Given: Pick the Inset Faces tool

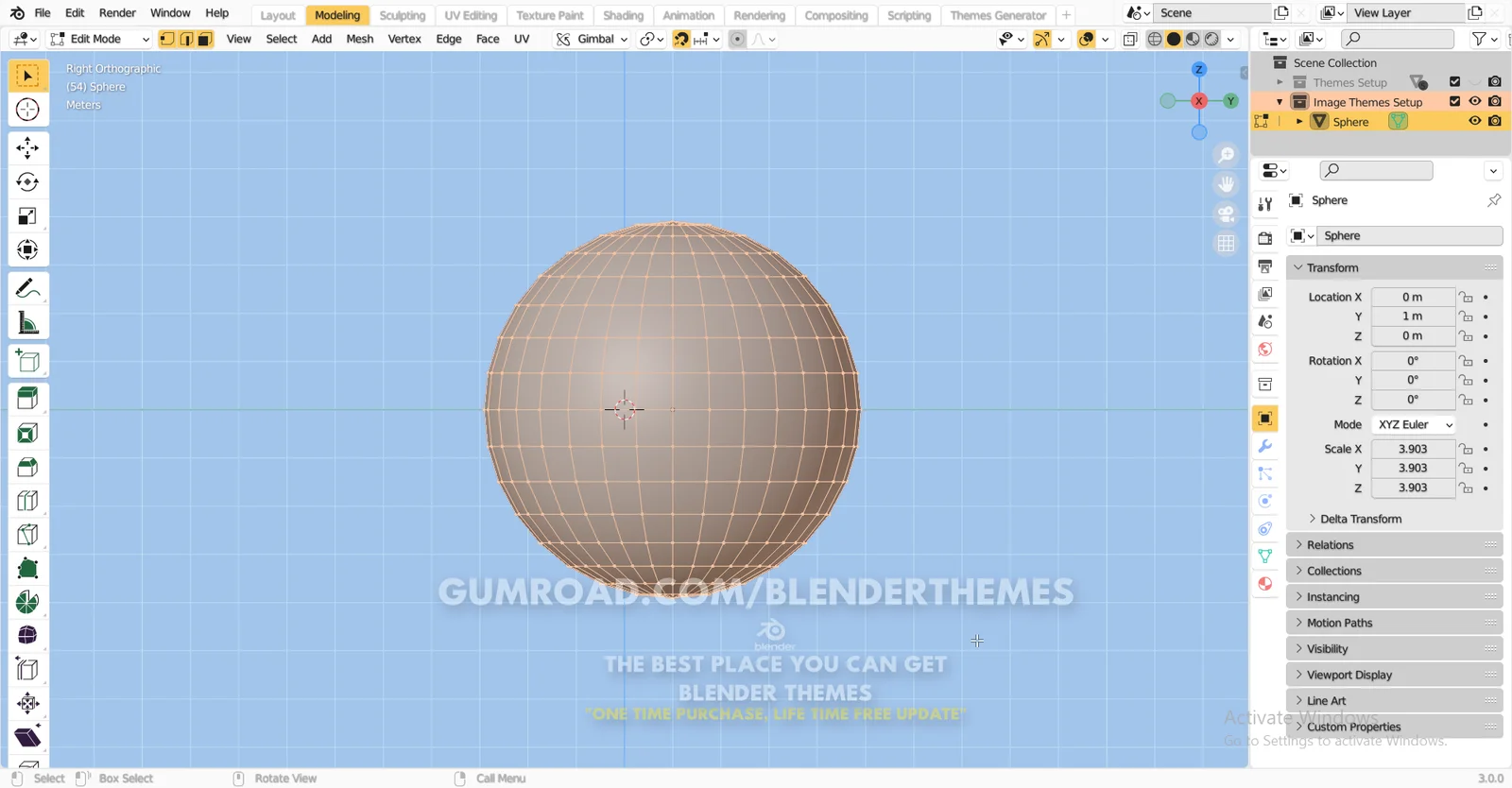Looking at the screenshot, I should (27, 433).
